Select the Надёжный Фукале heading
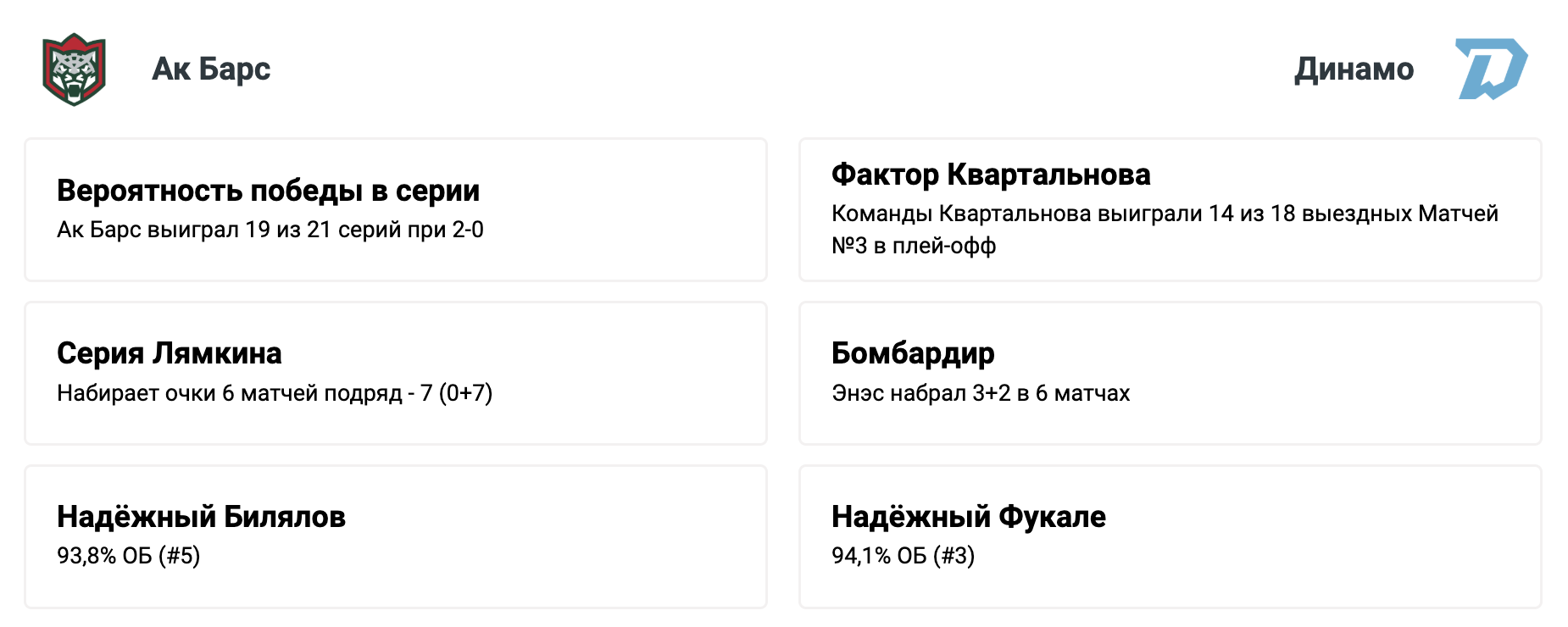 coord(969,516)
